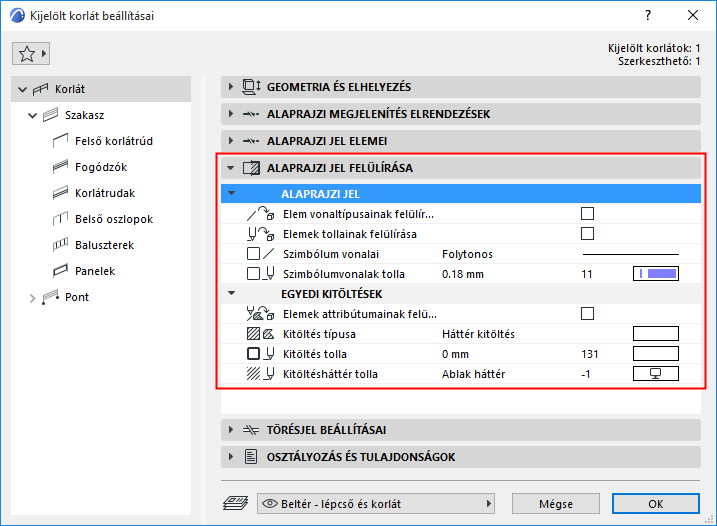Collapse Alaprajzi jel felülírása panel
717x526 pixels.
pos(231,168)
